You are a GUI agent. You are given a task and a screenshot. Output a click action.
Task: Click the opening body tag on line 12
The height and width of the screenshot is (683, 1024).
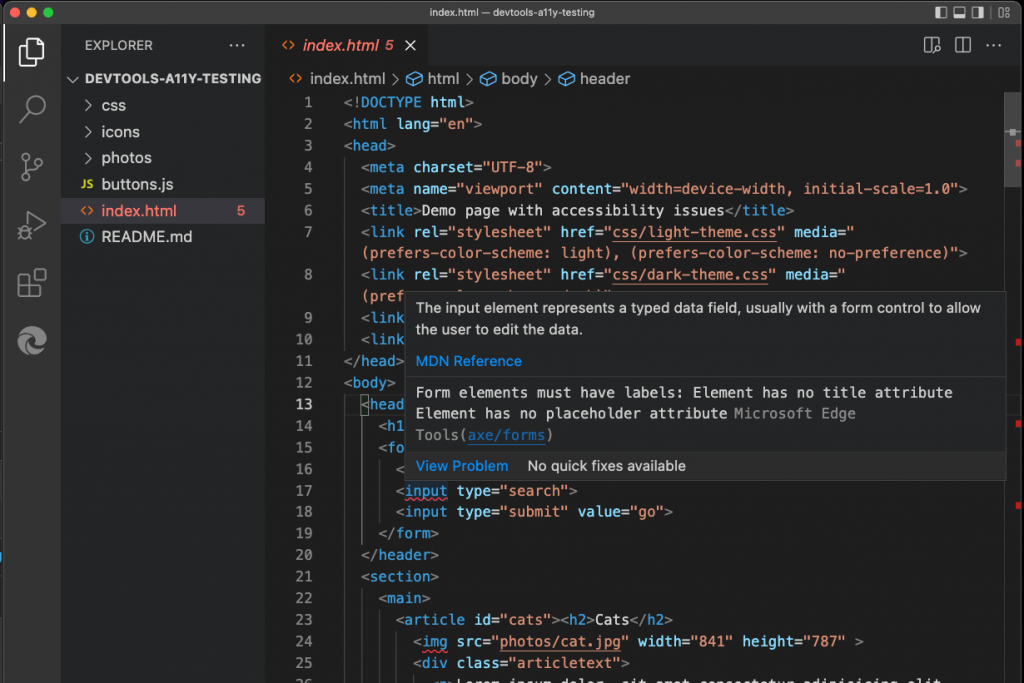(370, 383)
